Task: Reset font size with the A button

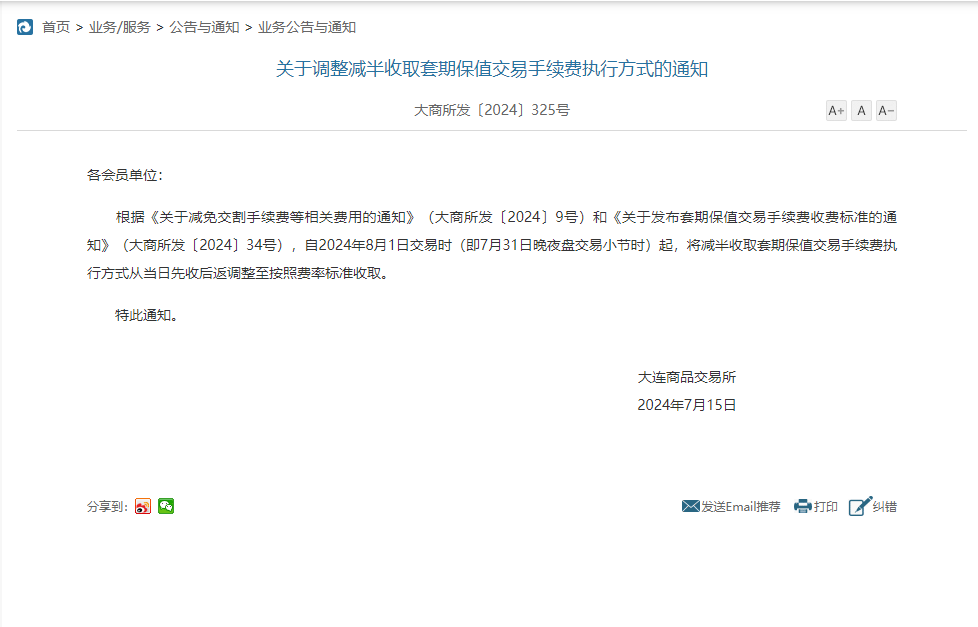Action: click(861, 111)
